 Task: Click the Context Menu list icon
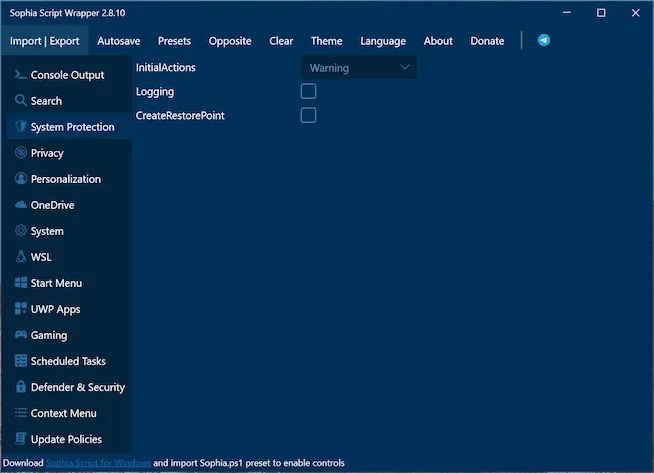pos(20,413)
